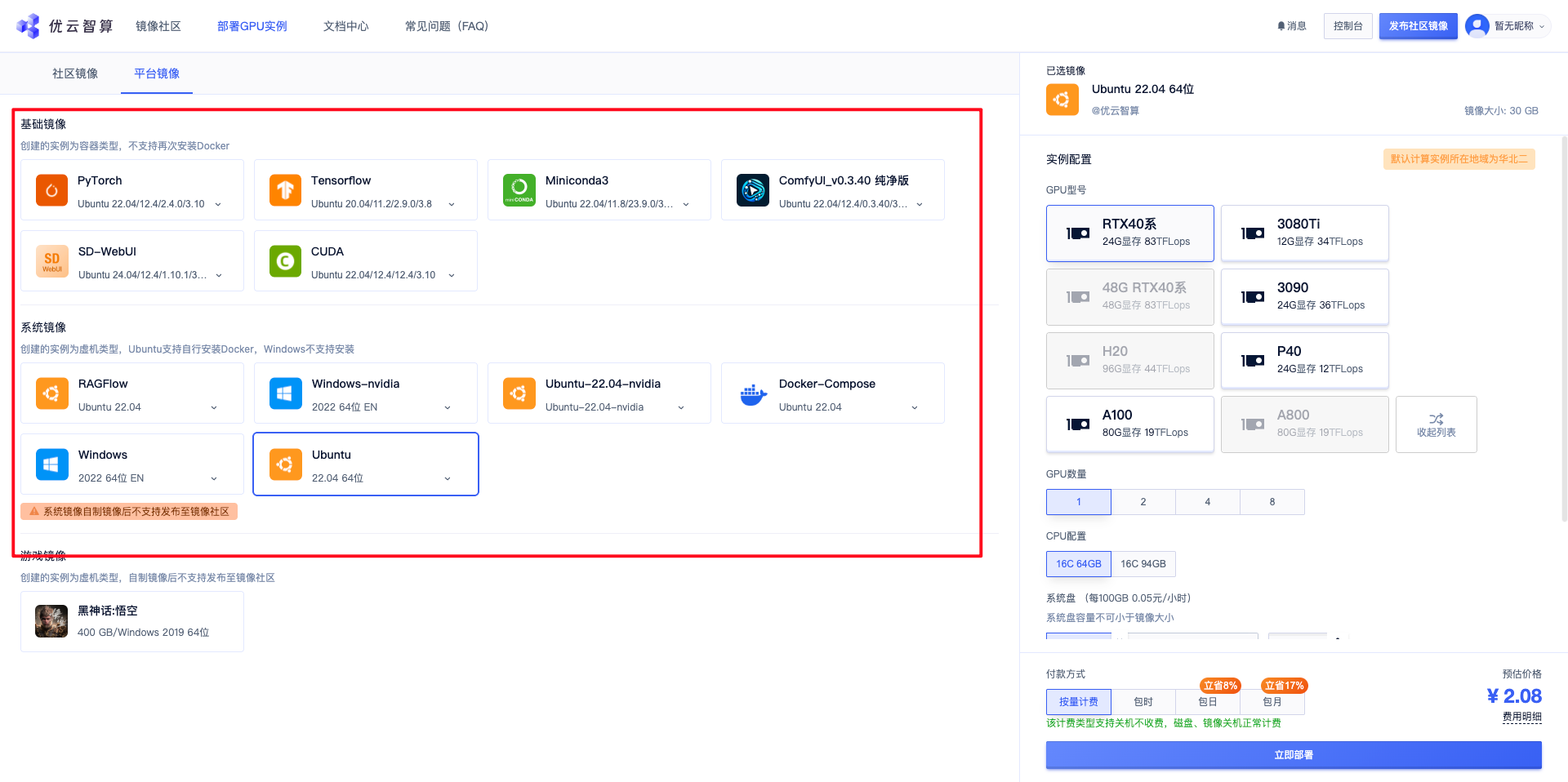Viewport: 1568px width, 782px height.
Task: Expand PyTorch version dropdown
Action: pyautogui.click(x=218, y=204)
